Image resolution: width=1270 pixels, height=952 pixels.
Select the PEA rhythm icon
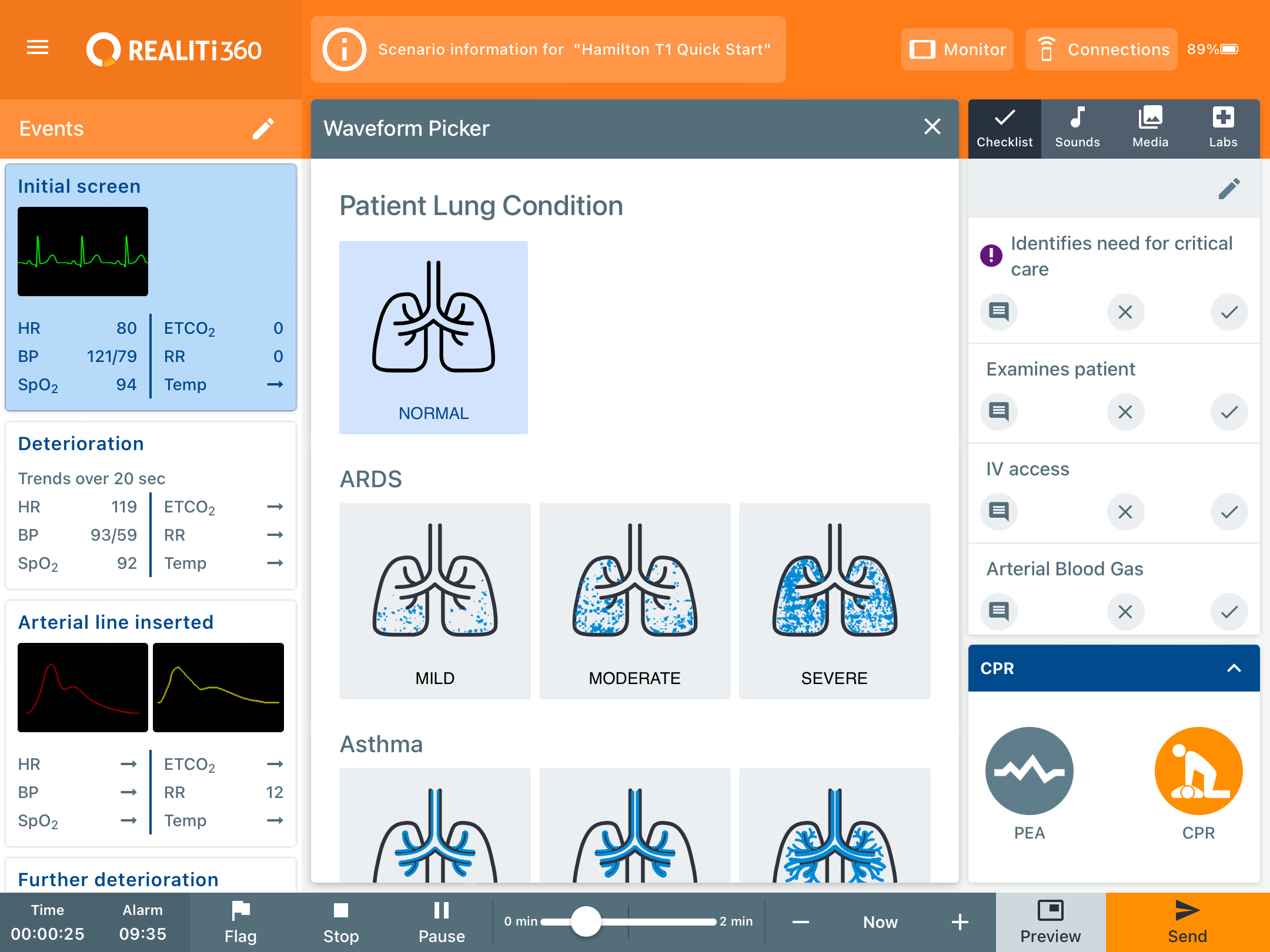1028,771
